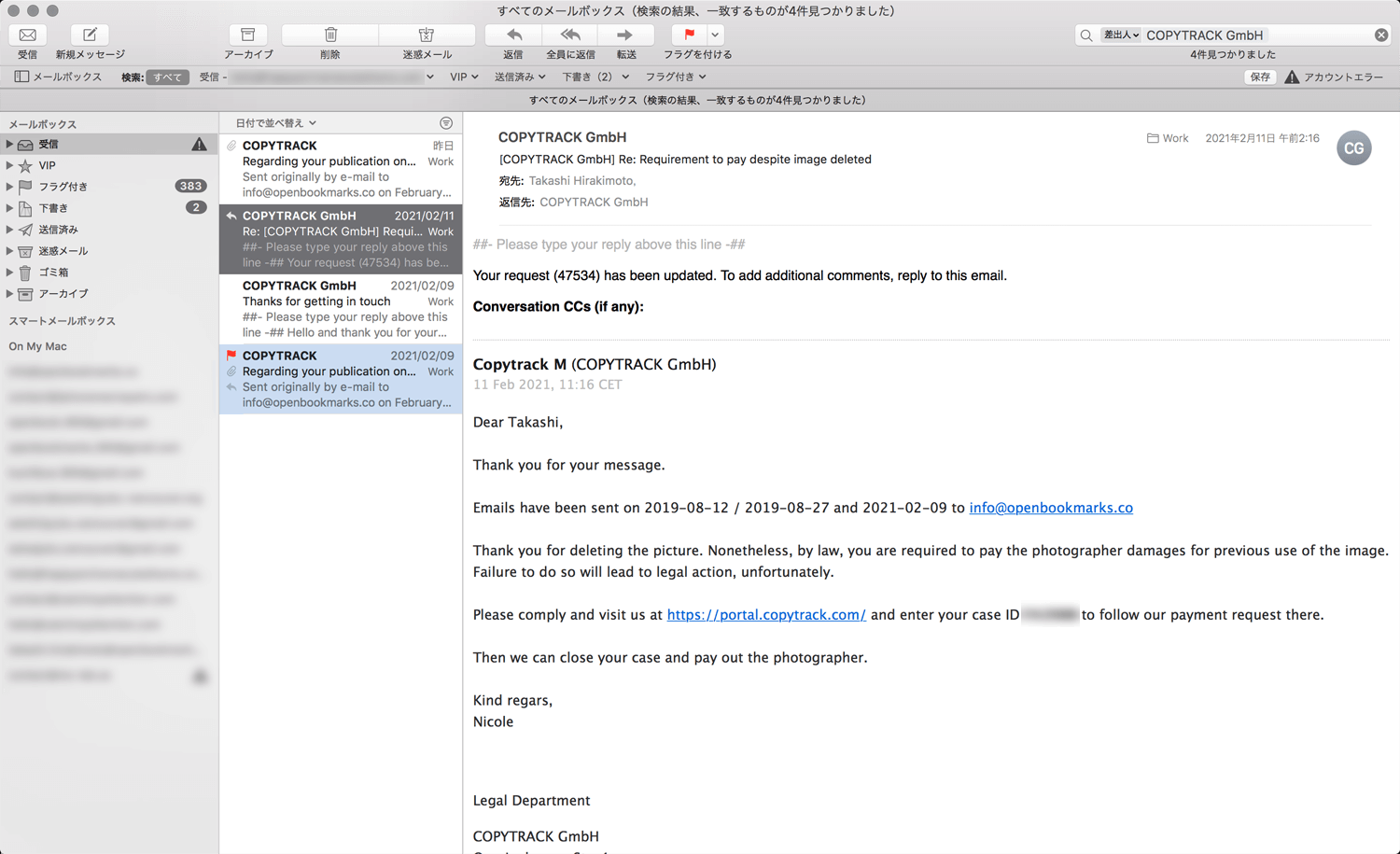Expand the ゴミ箱 disclosure triangle
This screenshot has width=1400, height=854.
point(9,273)
